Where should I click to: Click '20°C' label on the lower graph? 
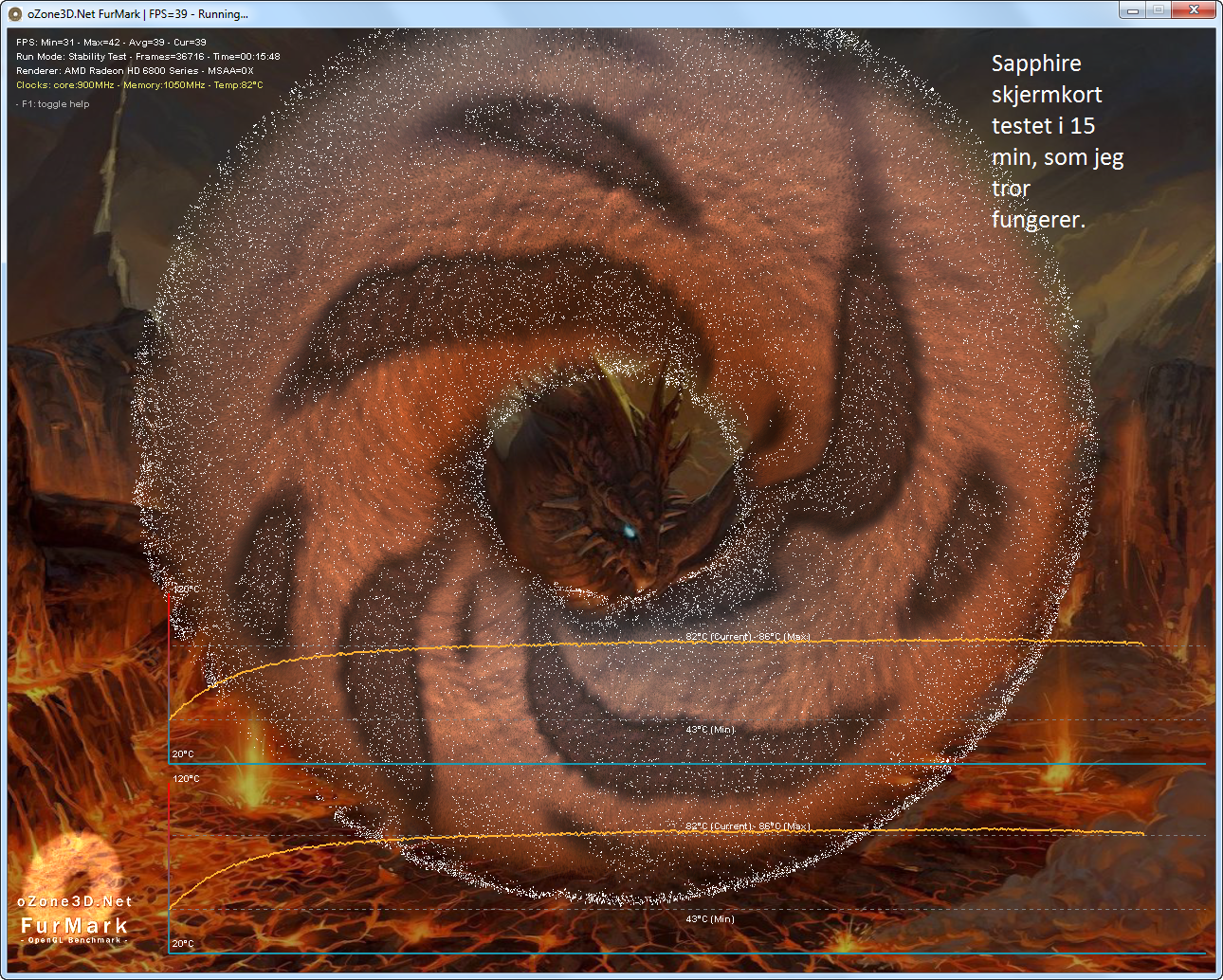183,944
